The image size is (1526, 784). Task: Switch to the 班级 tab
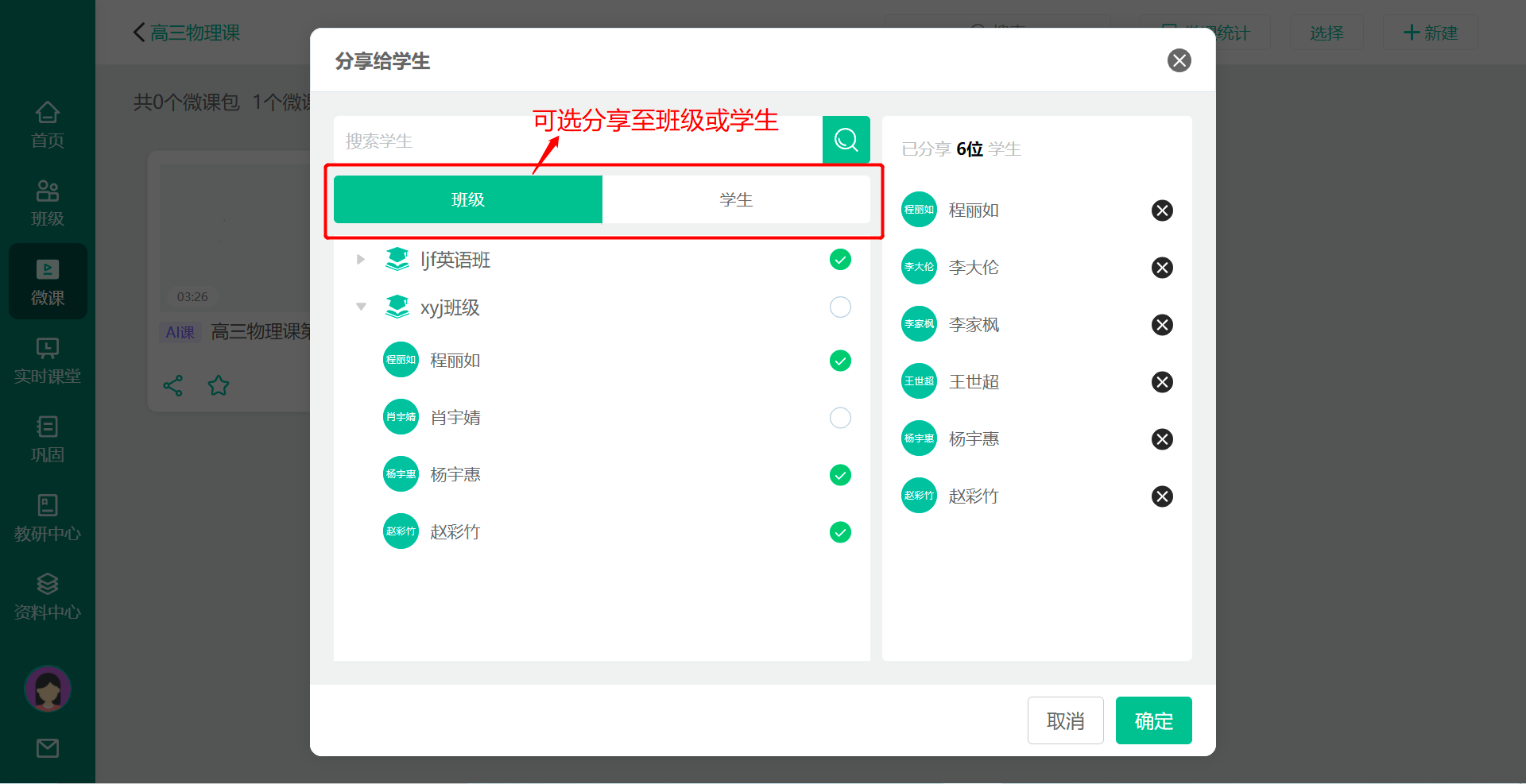coord(468,199)
